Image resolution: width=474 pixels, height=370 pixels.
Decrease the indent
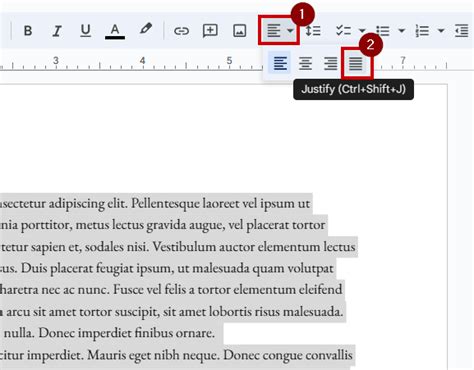pos(462,31)
